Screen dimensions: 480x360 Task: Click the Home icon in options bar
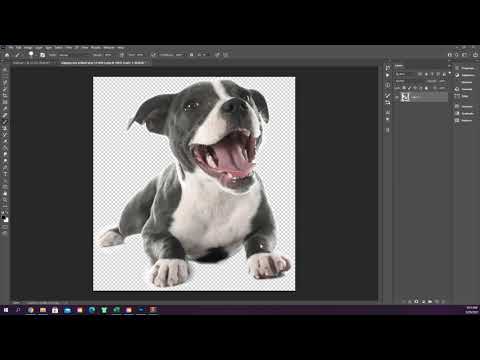7,55
